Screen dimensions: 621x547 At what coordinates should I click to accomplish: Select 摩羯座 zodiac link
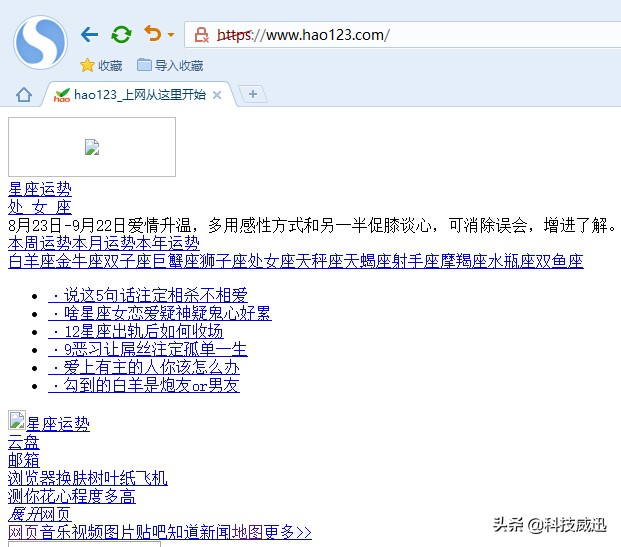pos(463,261)
